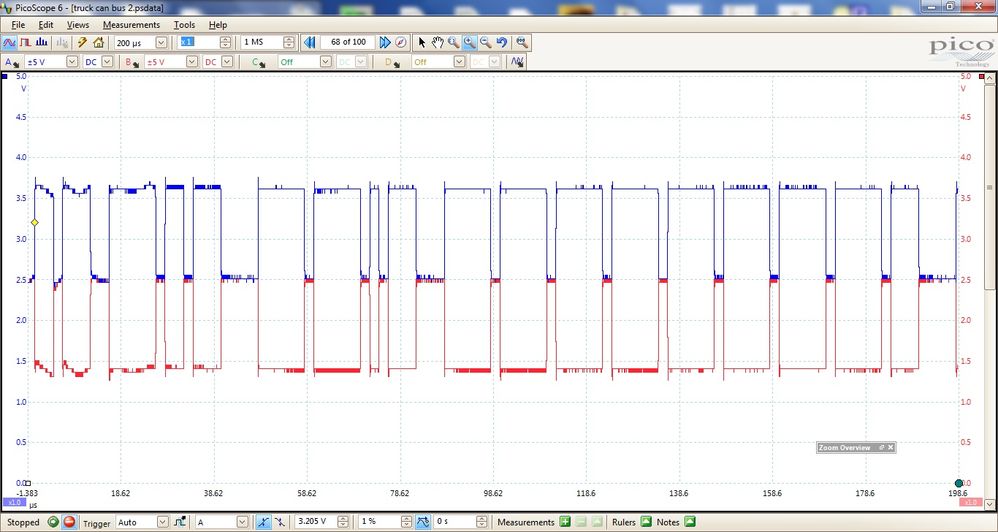This screenshot has width=998, height=532.
Task: Switch to Scope mode
Action: [10, 43]
